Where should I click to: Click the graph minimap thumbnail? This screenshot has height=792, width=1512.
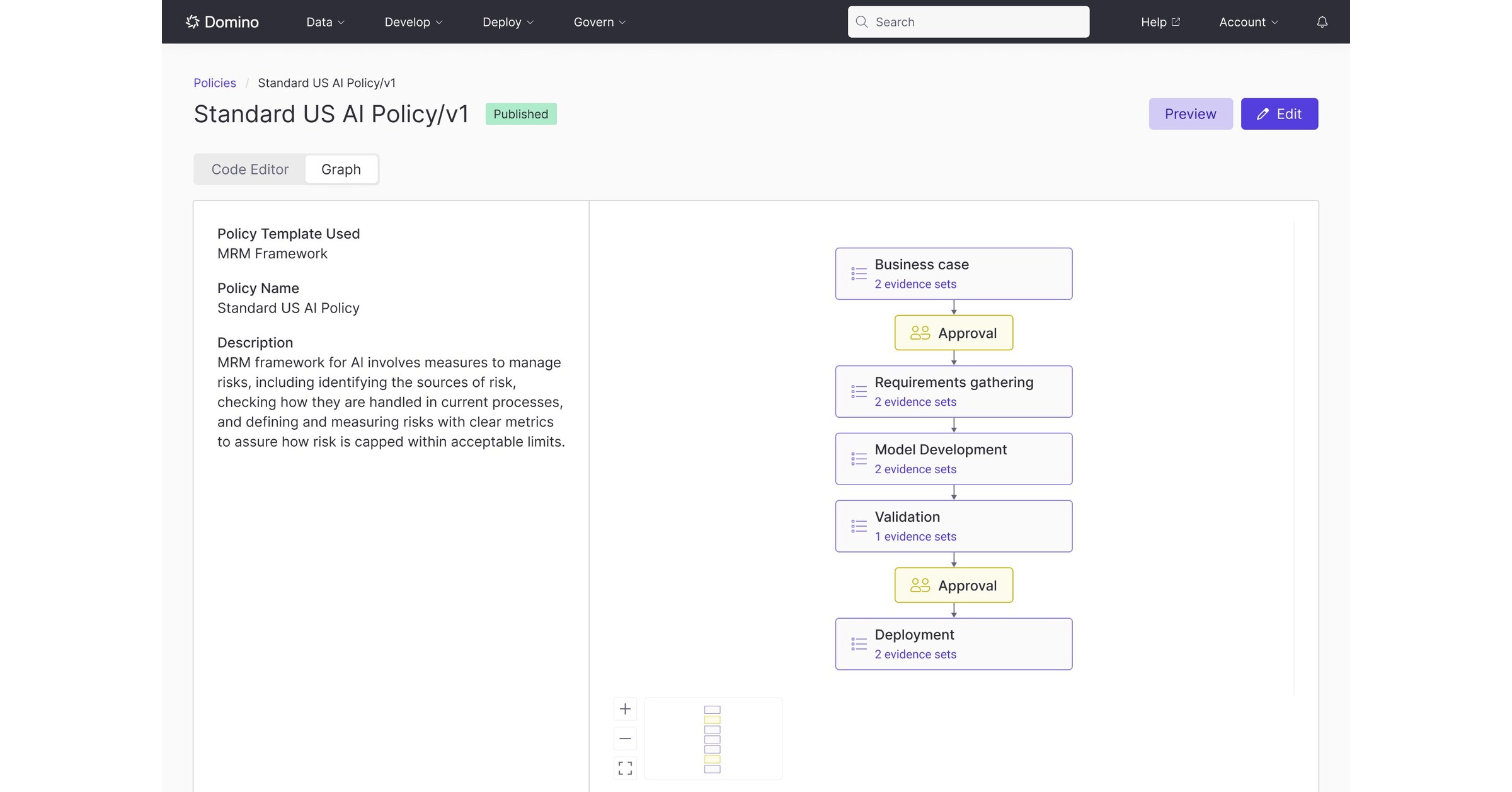(713, 738)
